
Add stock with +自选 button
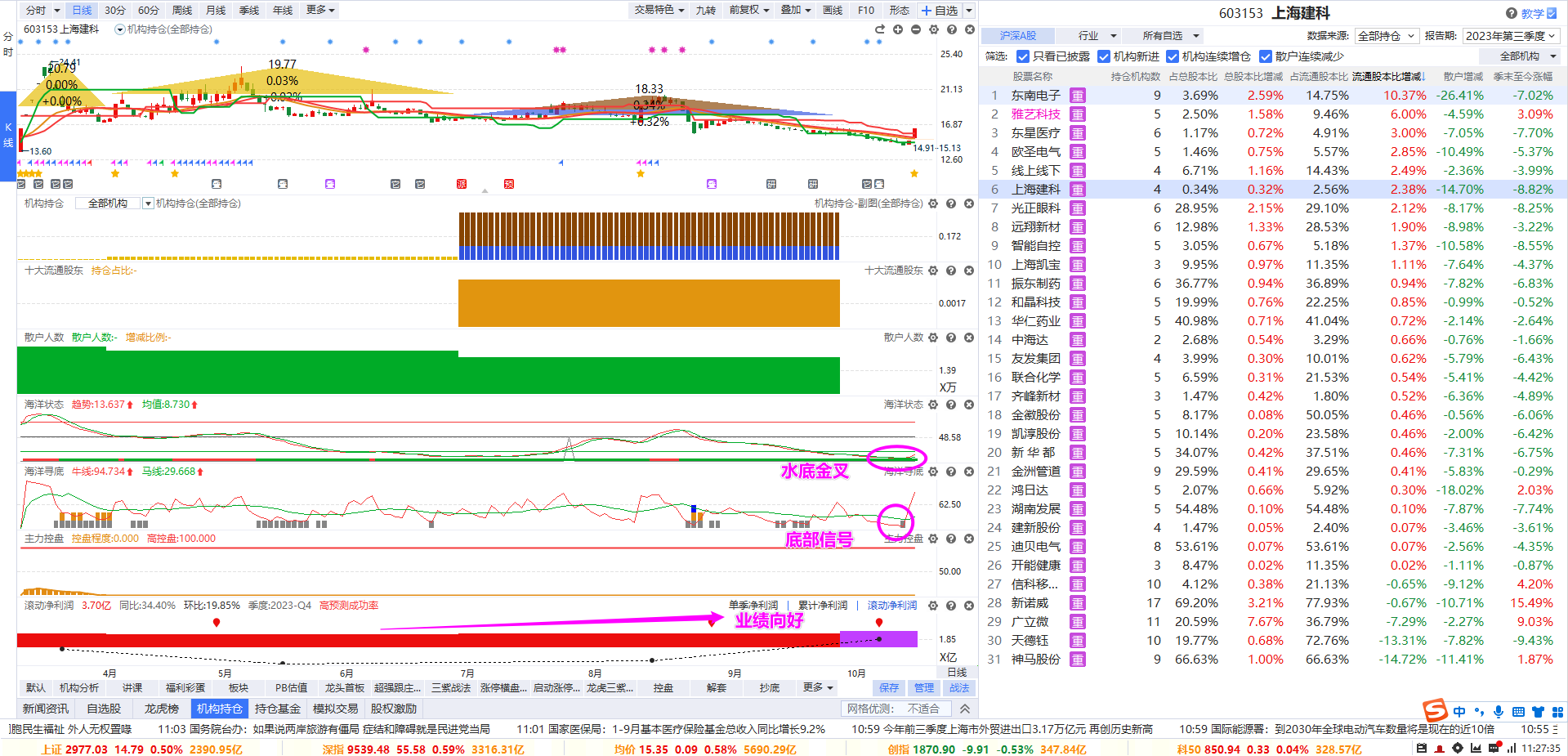pyautogui.click(x=940, y=11)
